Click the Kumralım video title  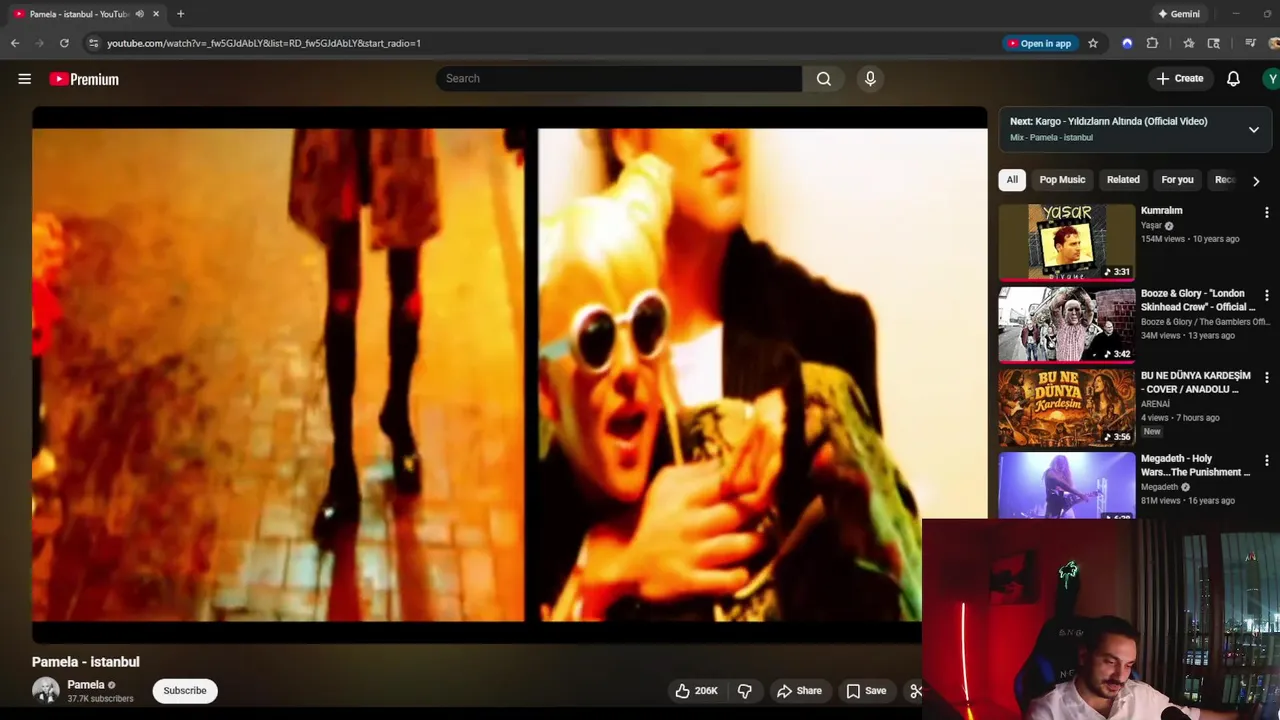click(1162, 211)
